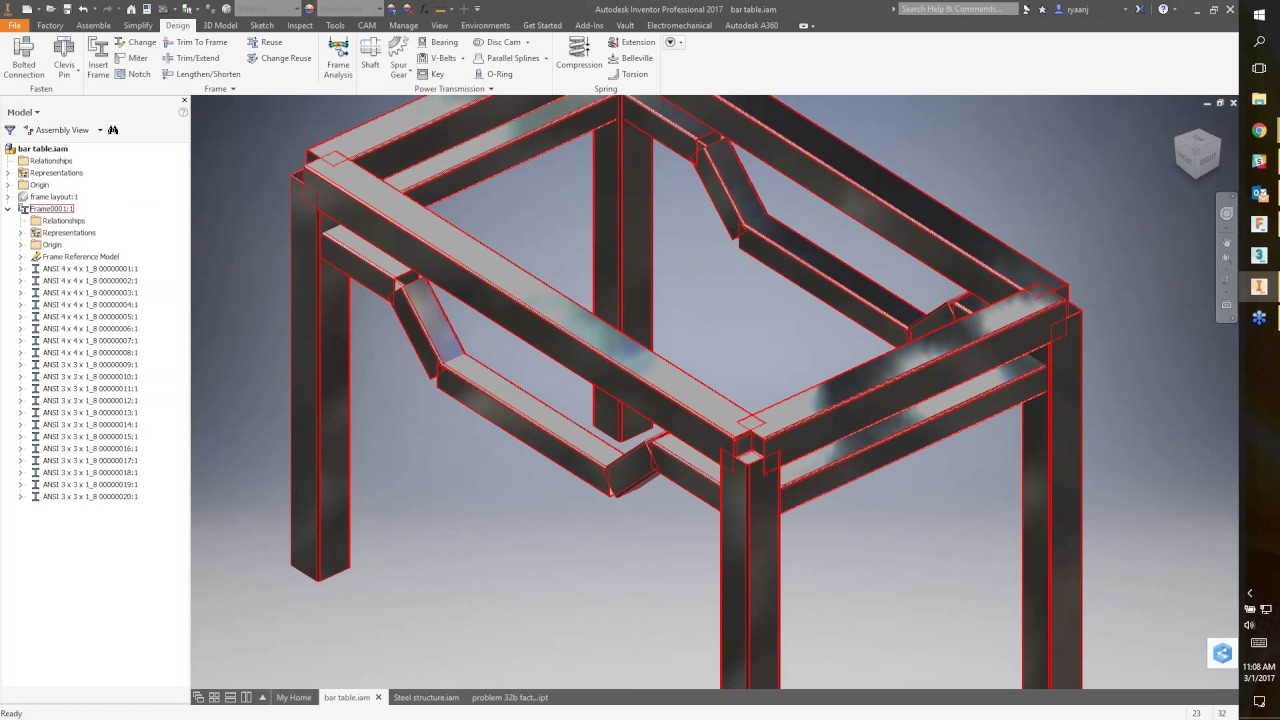Launch Frame Analysis
1280x720 pixels.
click(338, 58)
